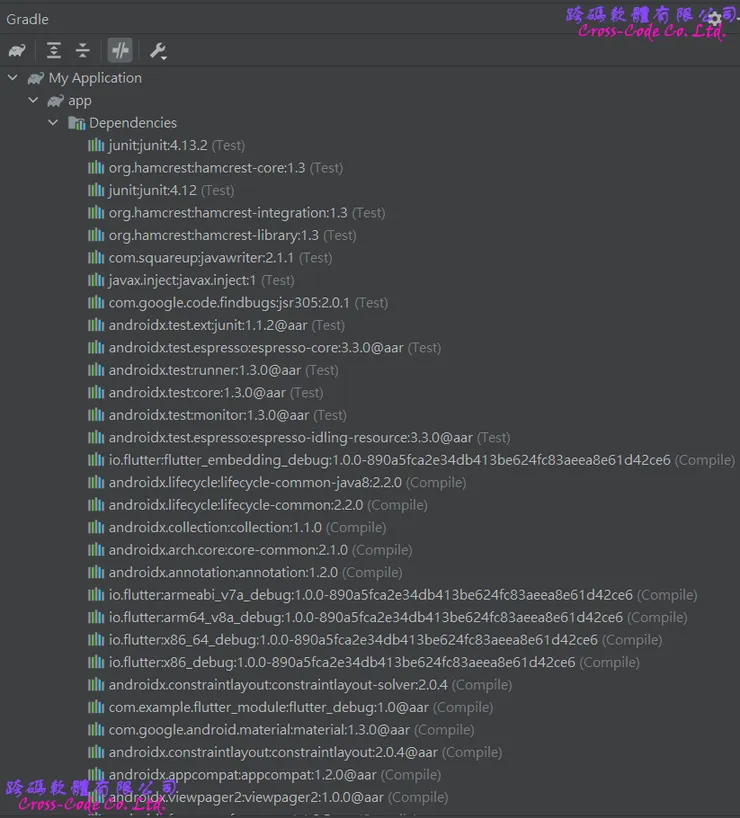This screenshot has width=740, height=818.
Task: Click the My Application elephant icon
Action: tap(35, 78)
